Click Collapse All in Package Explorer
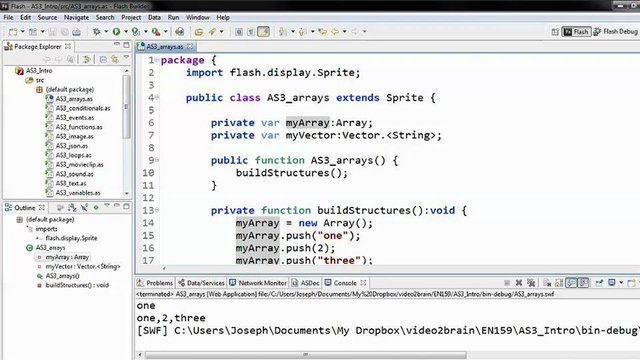640x360 pixels. (103, 60)
